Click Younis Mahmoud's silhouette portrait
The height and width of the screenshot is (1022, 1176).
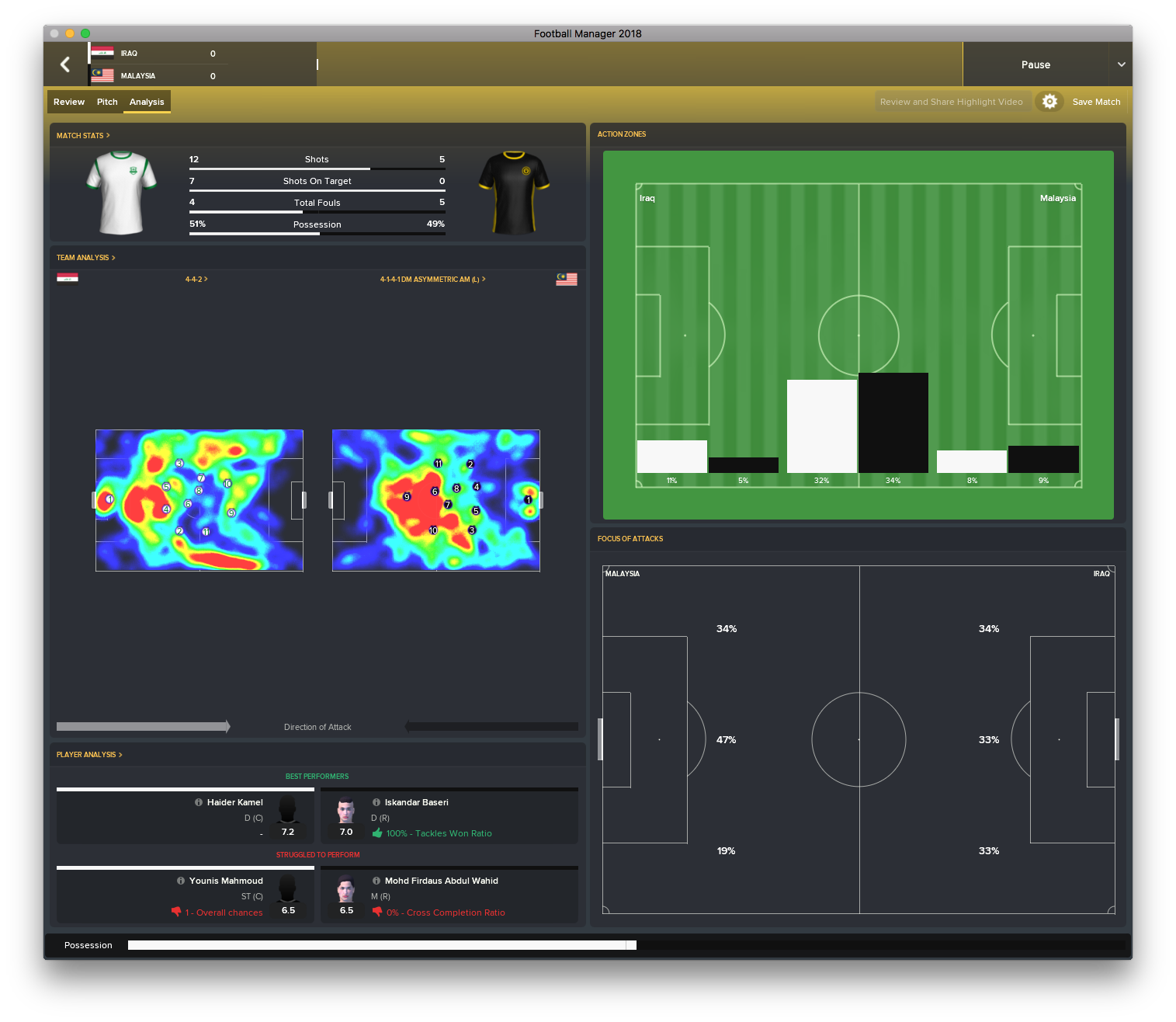(x=287, y=888)
